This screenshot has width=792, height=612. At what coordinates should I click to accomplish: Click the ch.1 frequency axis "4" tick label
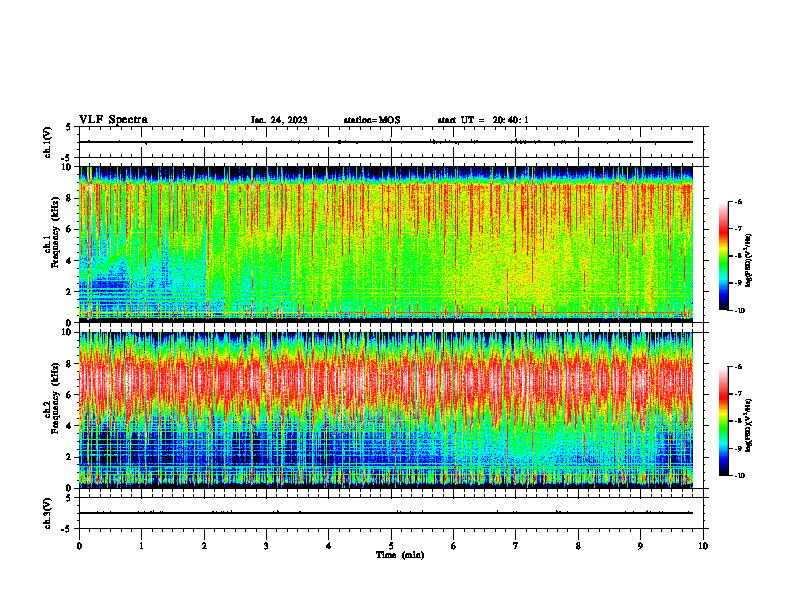coord(70,261)
